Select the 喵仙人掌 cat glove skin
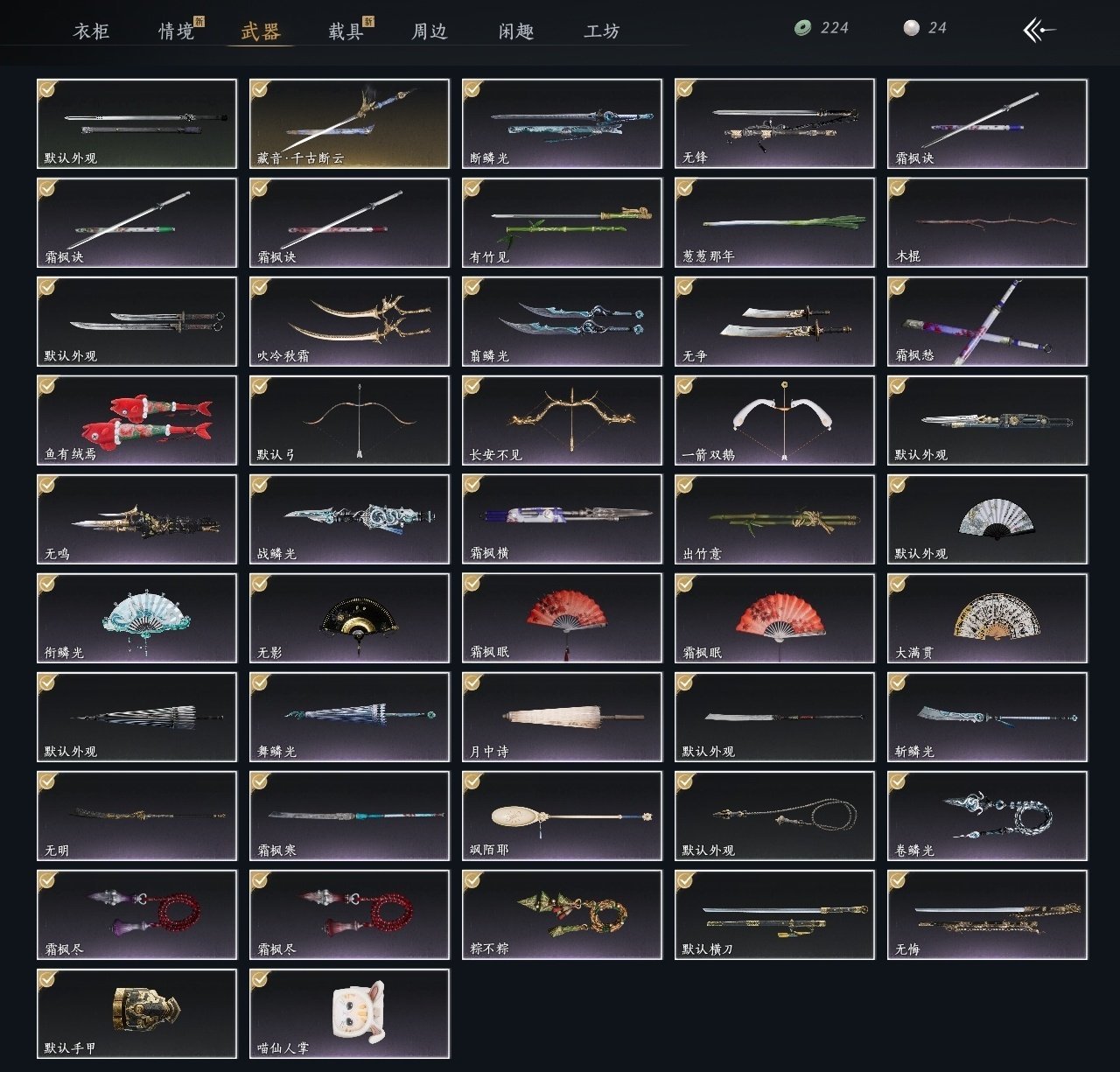1120x1072 pixels. [349, 1013]
